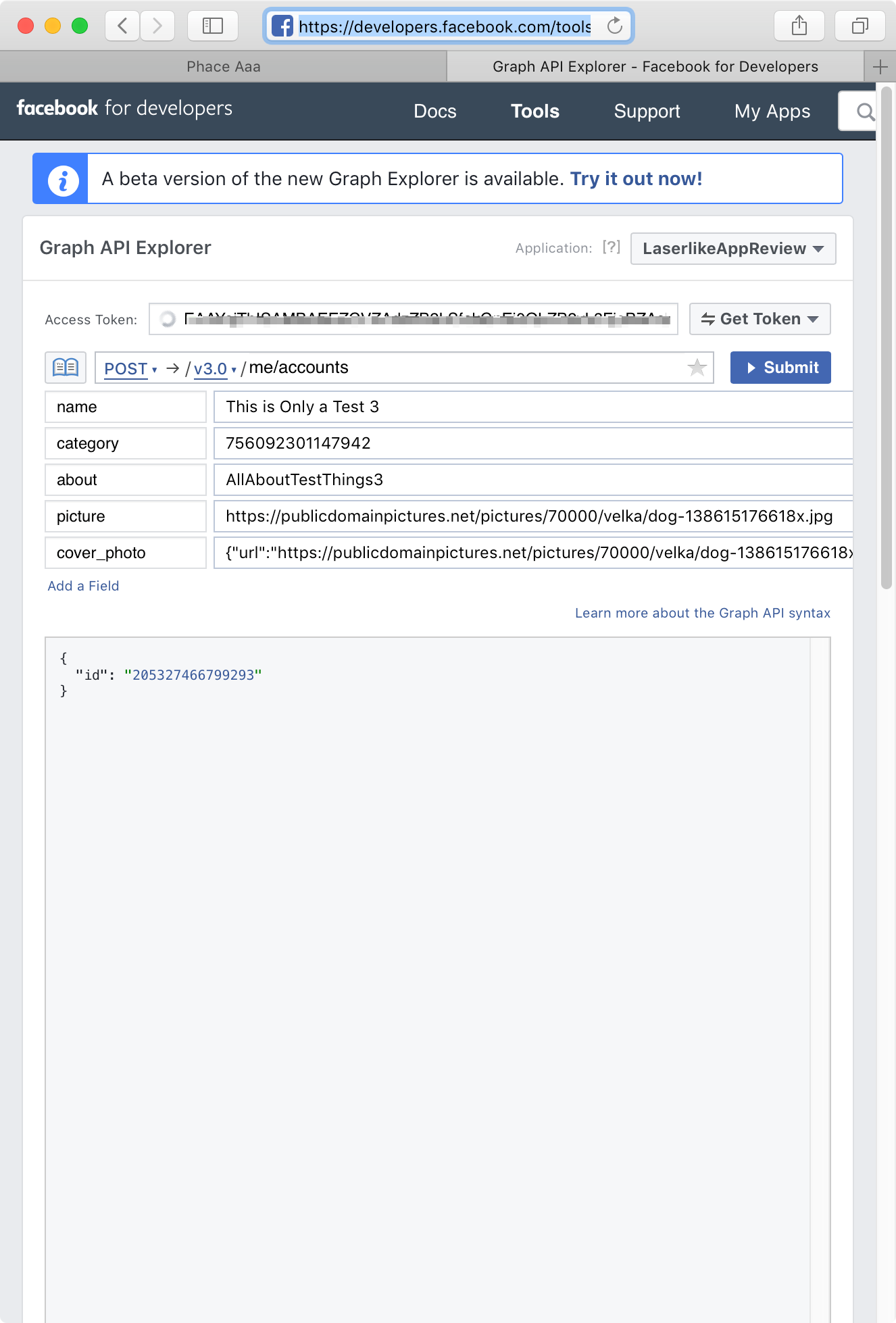The width and height of the screenshot is (896, 1323).
Task: Show all tabs overview icon
Action: 860,26
